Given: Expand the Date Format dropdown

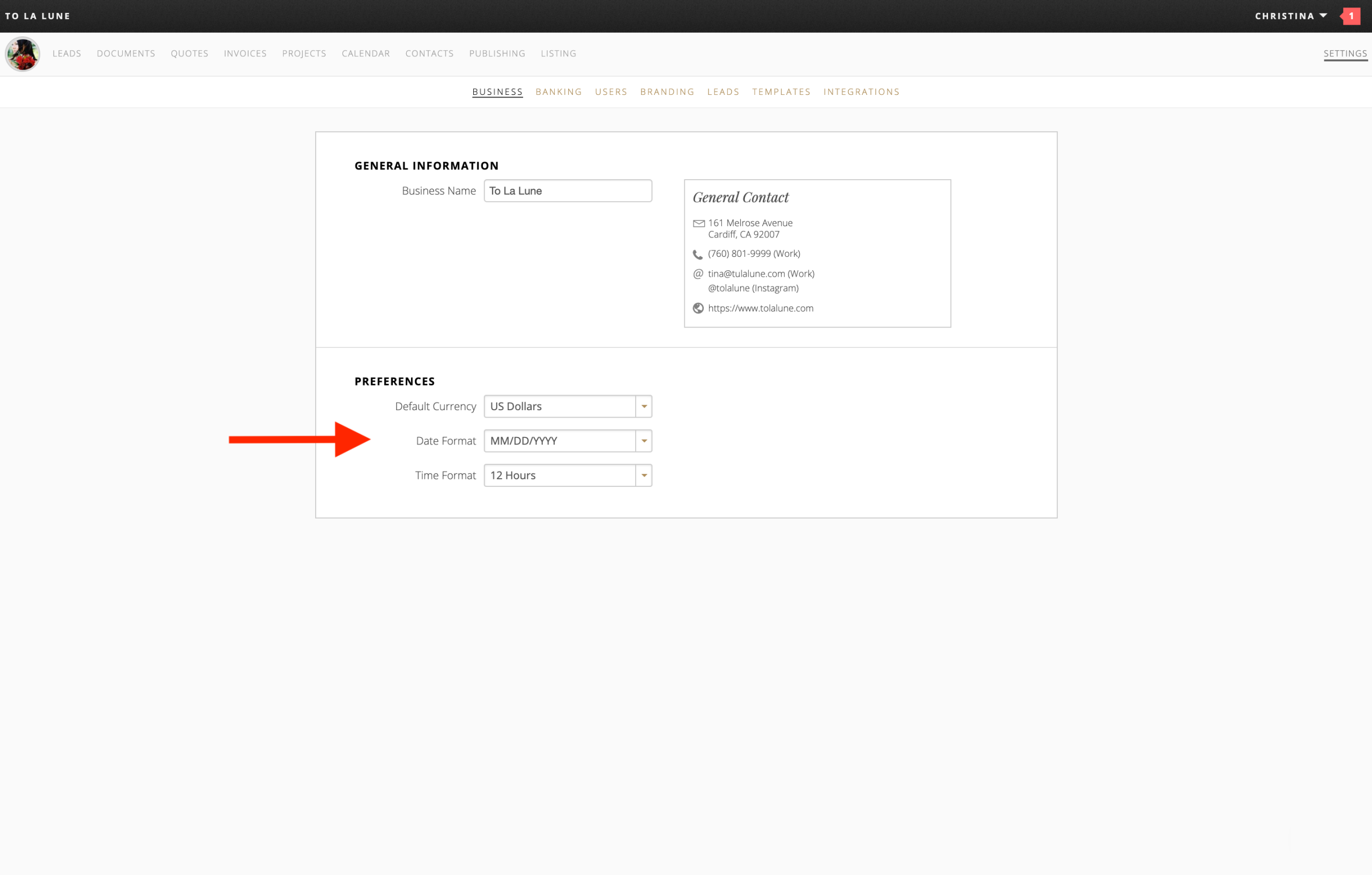Looking at the screenshot, I should coord(644,441).
